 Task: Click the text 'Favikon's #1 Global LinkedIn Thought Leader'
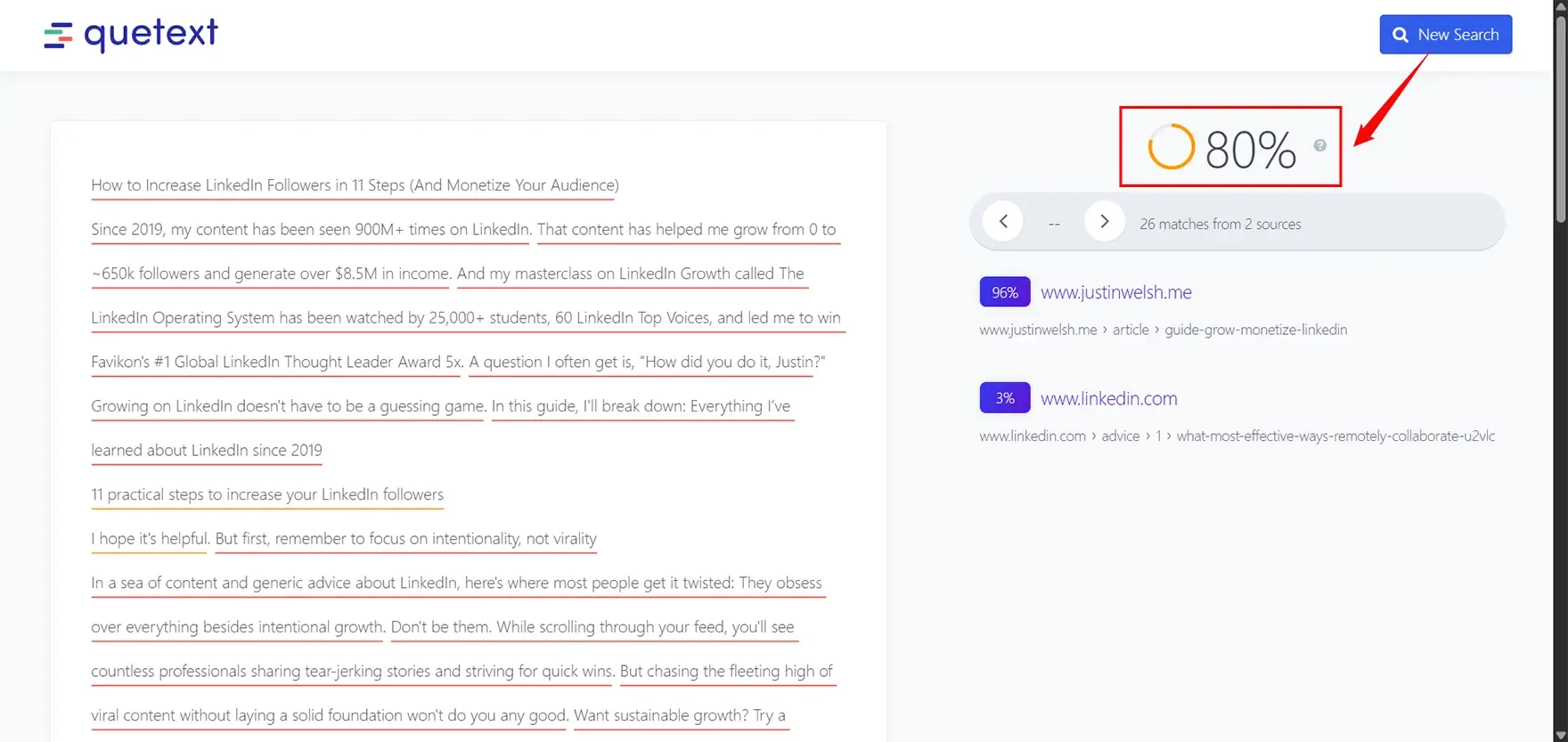click(276, 362)
